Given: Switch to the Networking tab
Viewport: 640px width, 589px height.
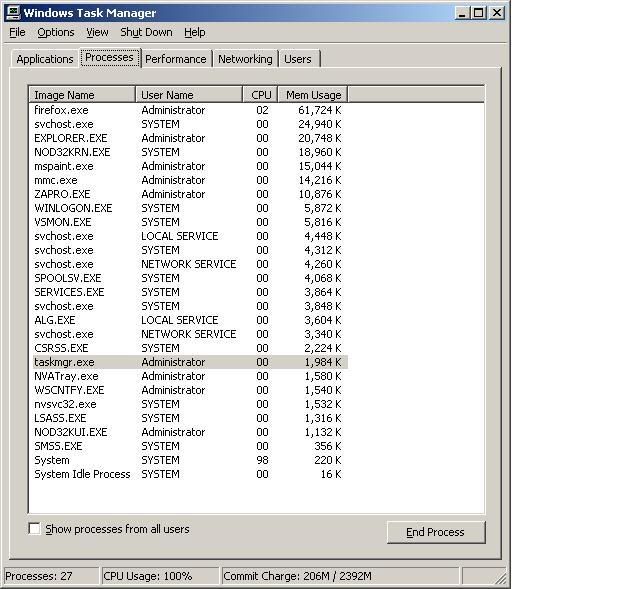Looking at the screenshot, I should pos(245,59).
